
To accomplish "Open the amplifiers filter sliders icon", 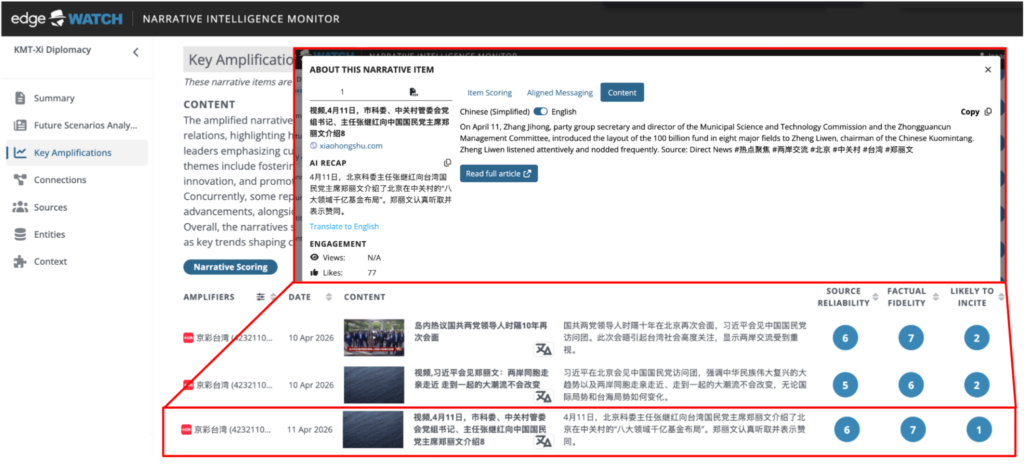I will pos(261,296).
